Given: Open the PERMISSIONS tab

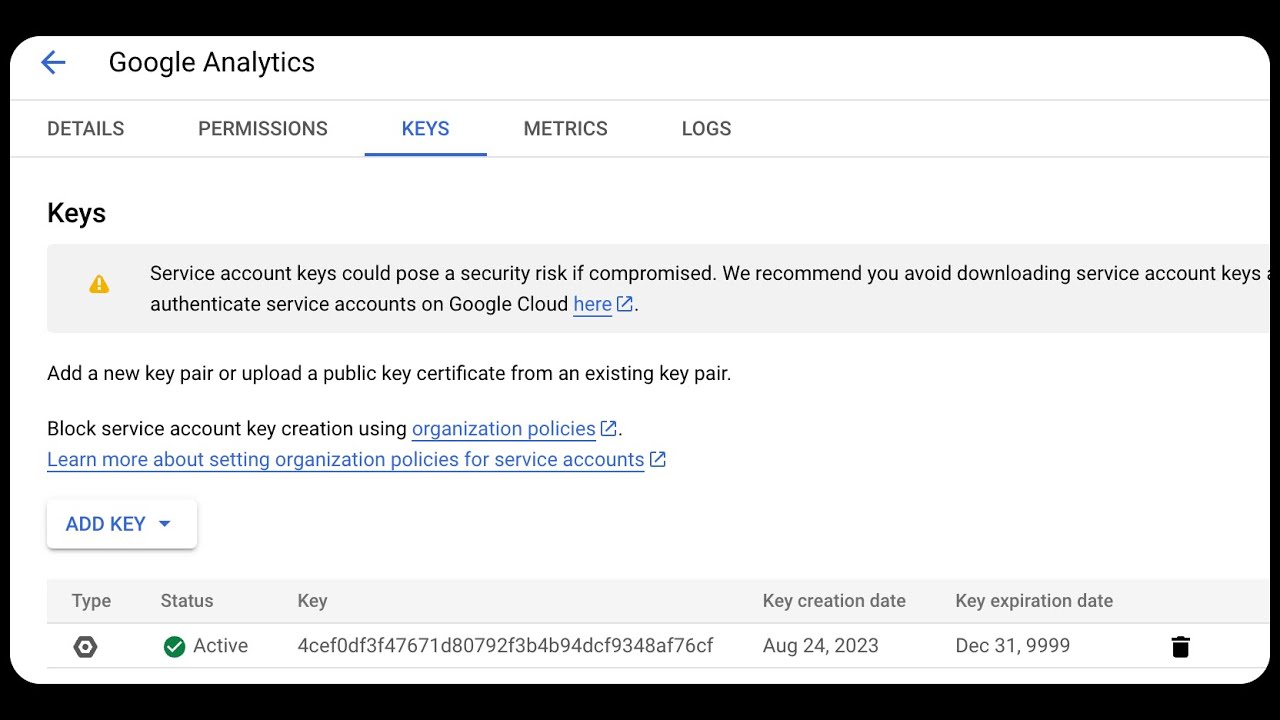Looking at the screenshot, I should [263, 129].
